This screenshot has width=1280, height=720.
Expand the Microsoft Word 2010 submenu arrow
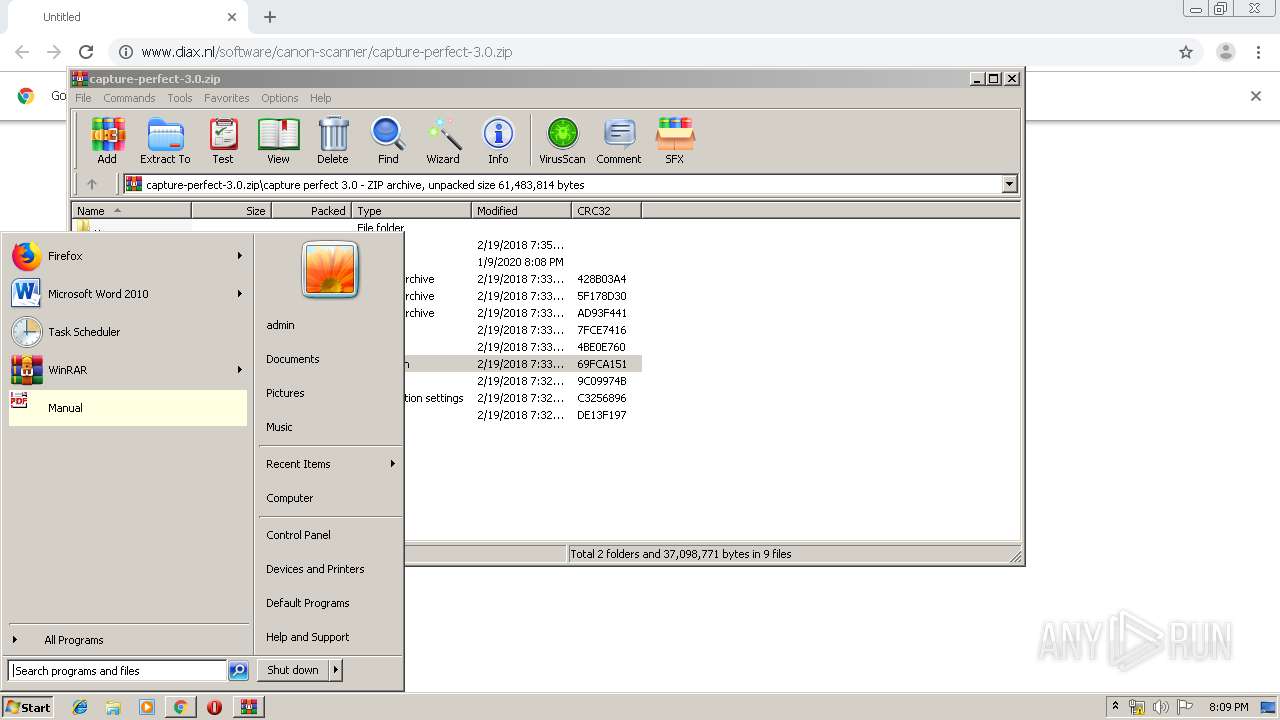pyautogui.click(x=240, y=294)
